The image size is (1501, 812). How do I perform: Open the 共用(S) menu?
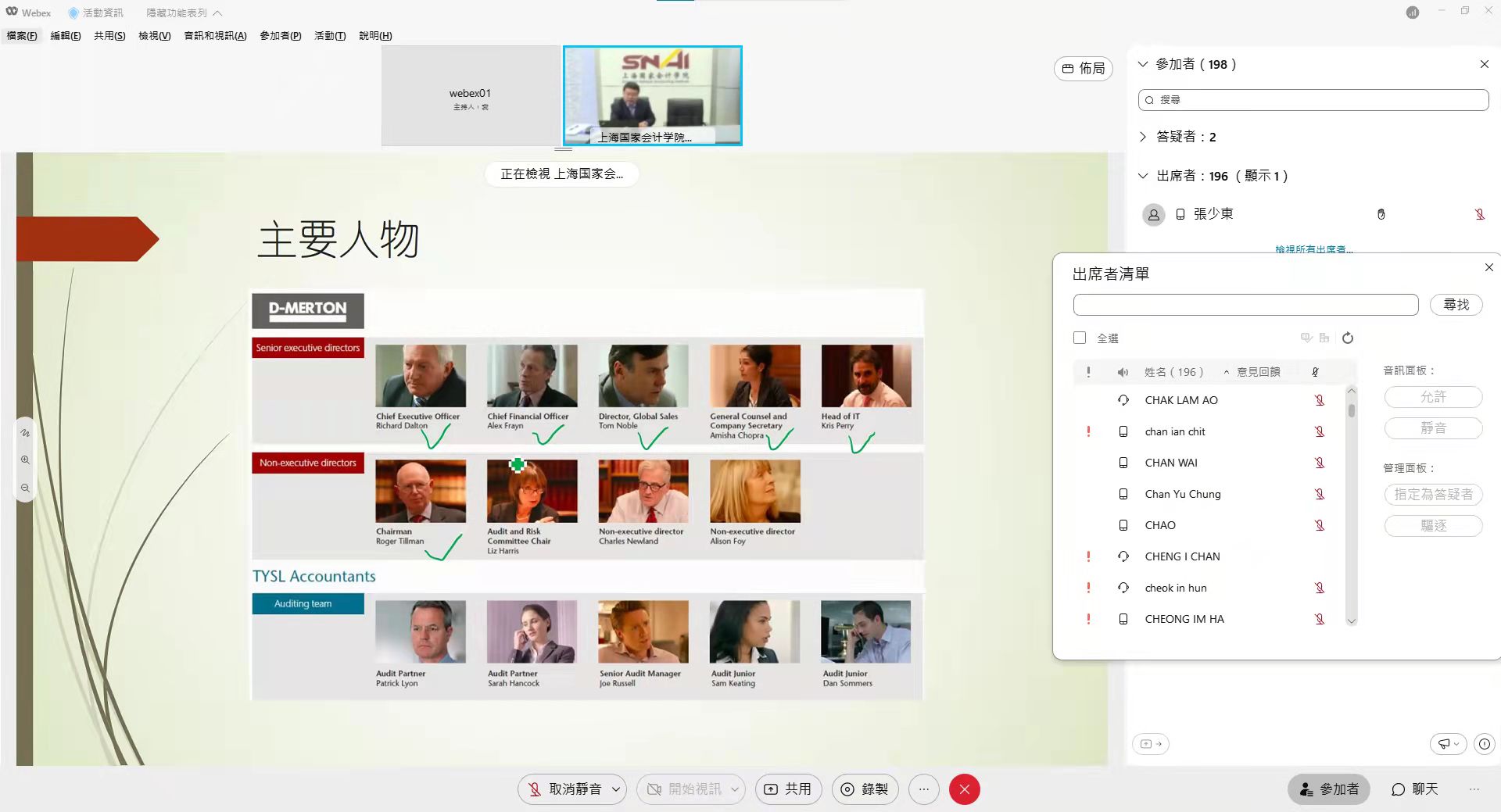point(109,36)
